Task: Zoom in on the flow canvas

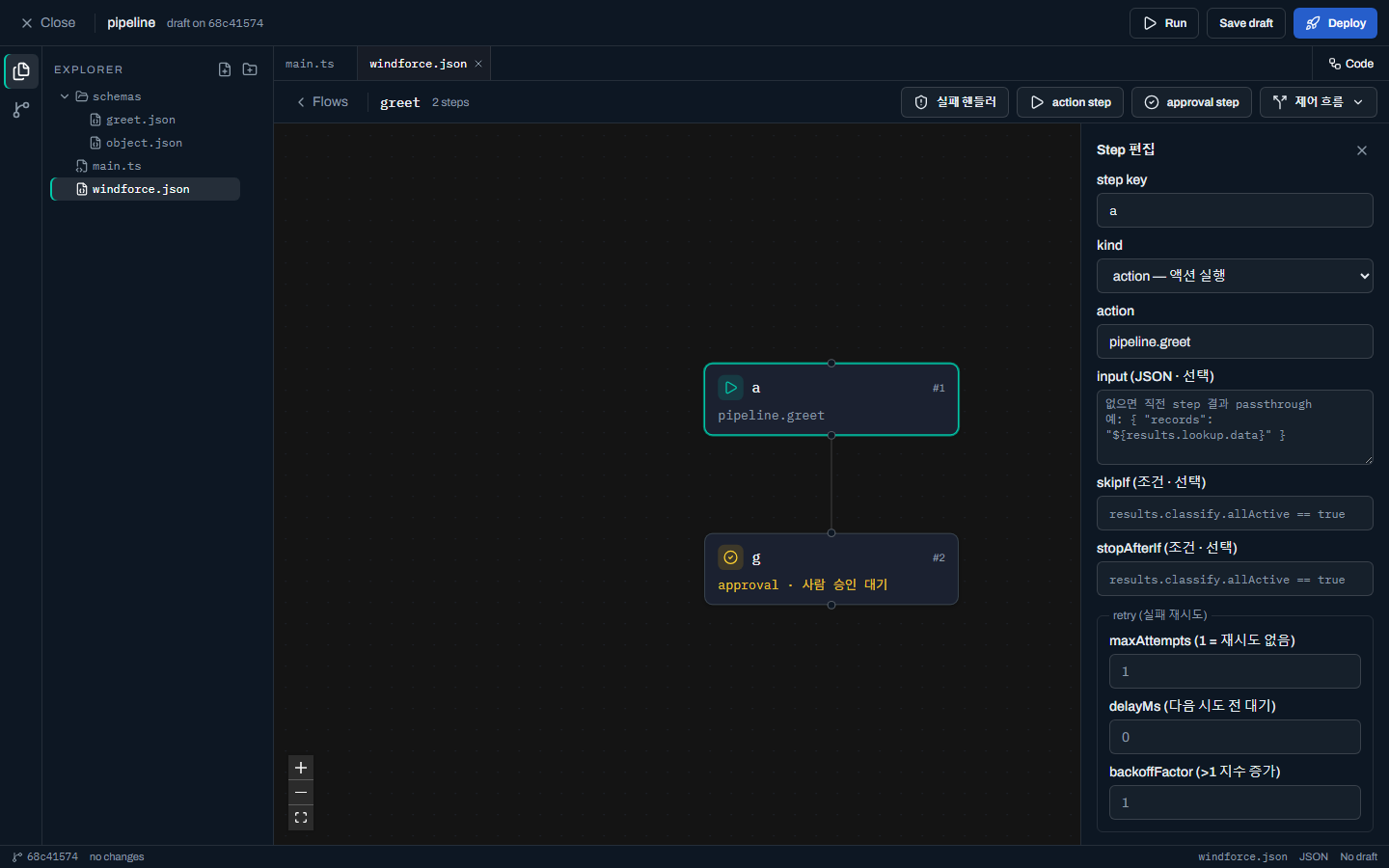Action: click(301, 768)
